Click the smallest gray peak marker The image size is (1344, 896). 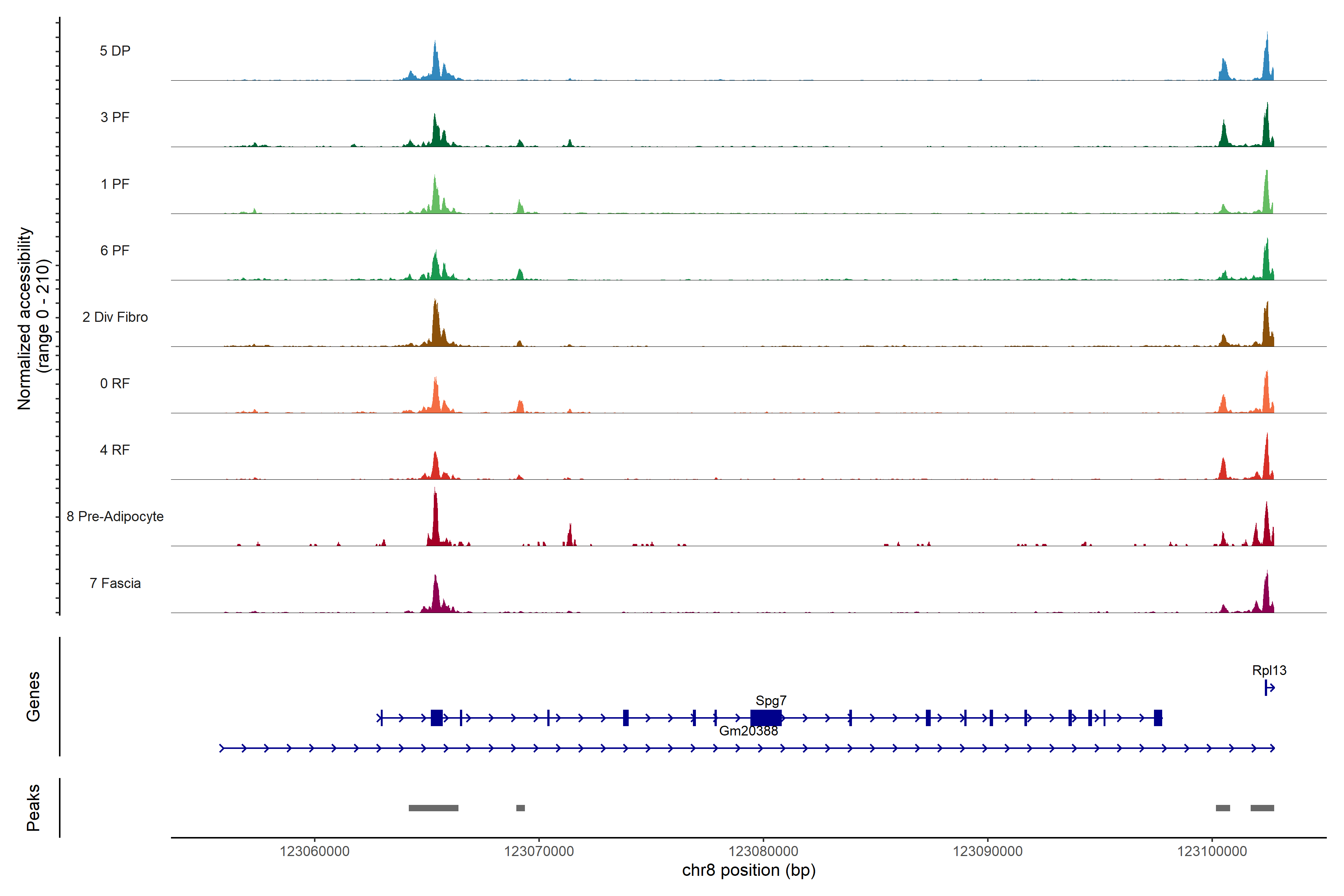point(520,808)
